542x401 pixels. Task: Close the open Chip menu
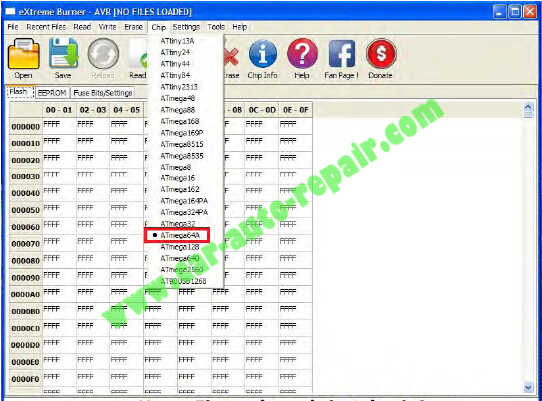[x=159, y=27]
